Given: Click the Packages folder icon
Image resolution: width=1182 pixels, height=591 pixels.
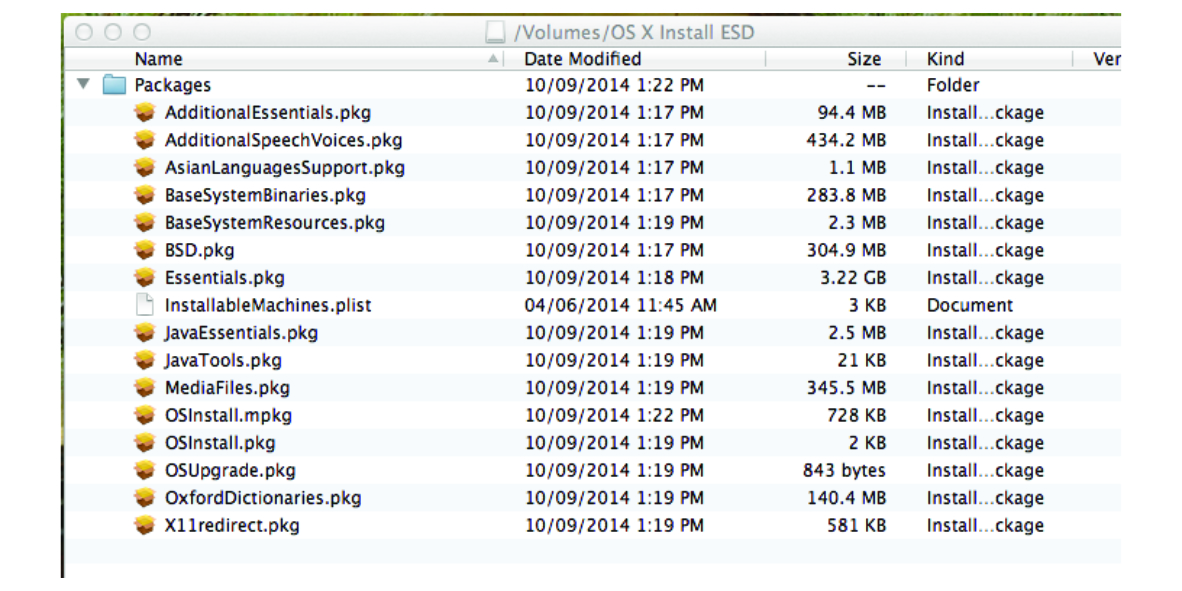Looking at the screenshot, I should pyautogui.click(x=113, y=85).
